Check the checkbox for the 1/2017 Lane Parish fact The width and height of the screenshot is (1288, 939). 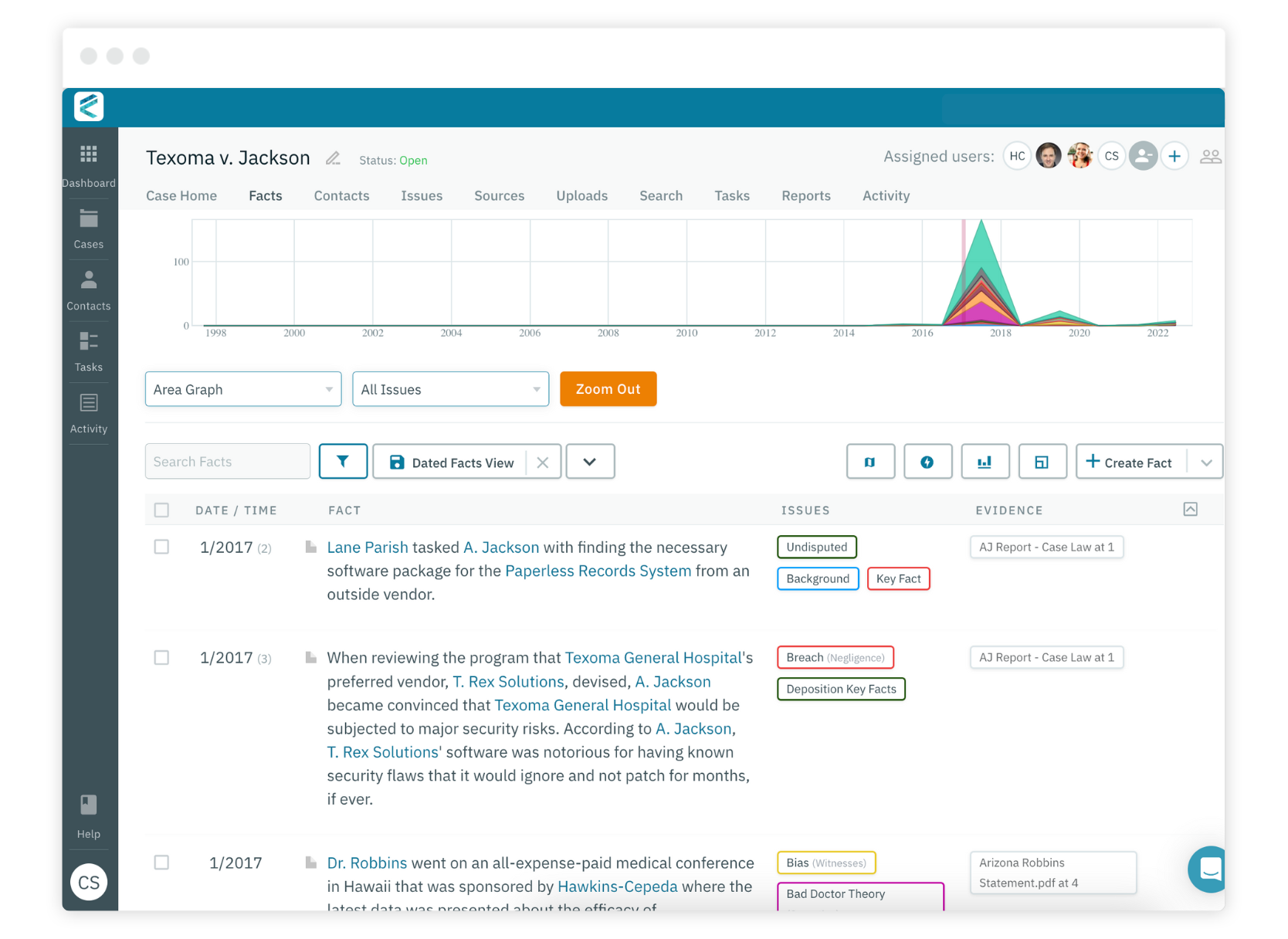coord(162,547)
